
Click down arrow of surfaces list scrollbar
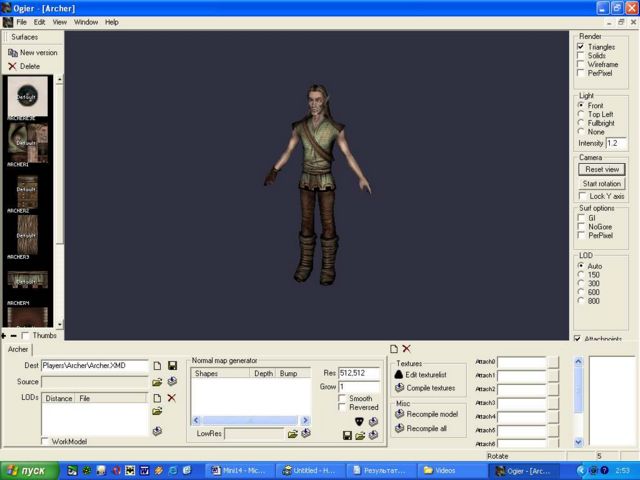(60, 324)
